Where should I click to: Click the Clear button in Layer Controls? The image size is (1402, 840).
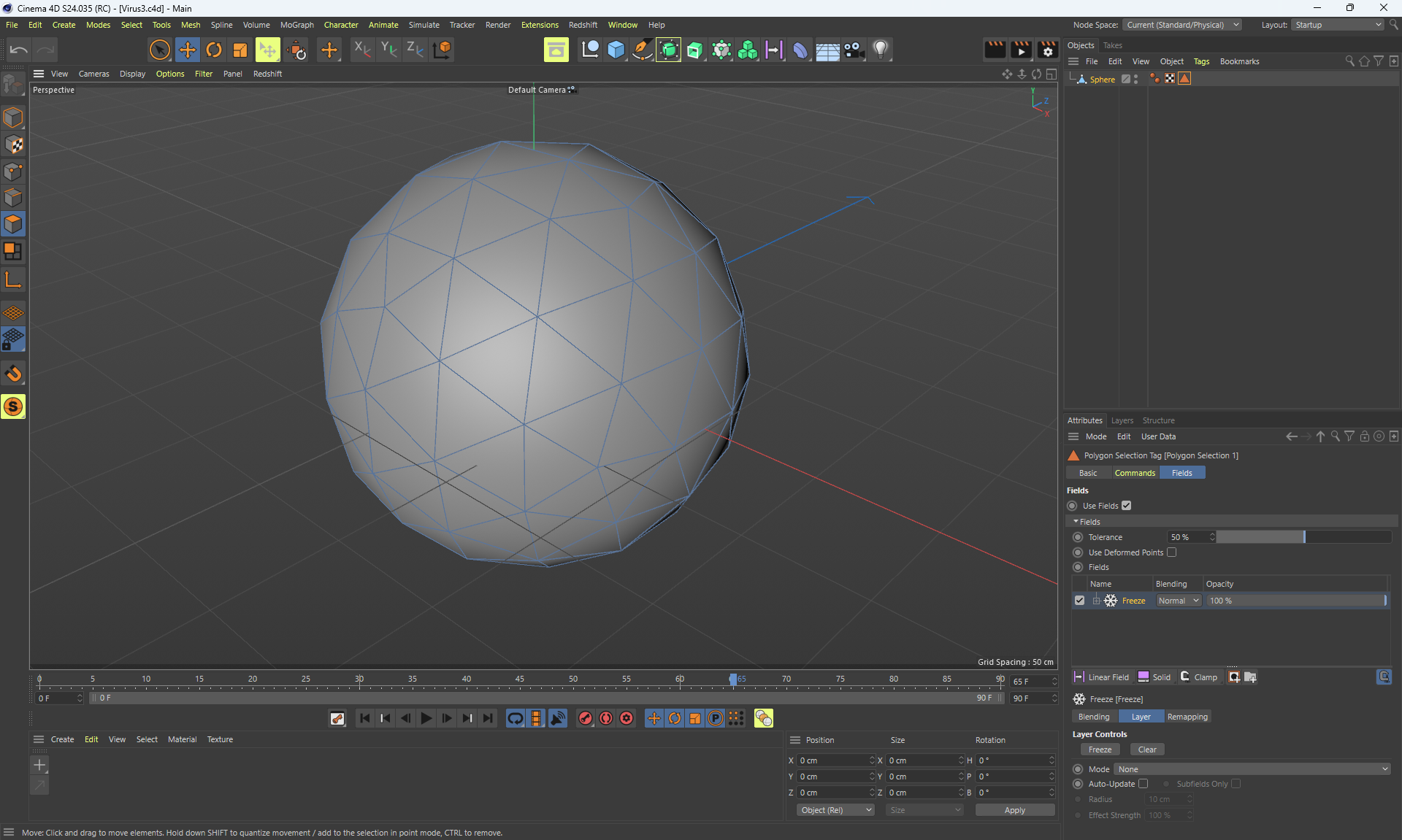click(x=1147, y=750)
